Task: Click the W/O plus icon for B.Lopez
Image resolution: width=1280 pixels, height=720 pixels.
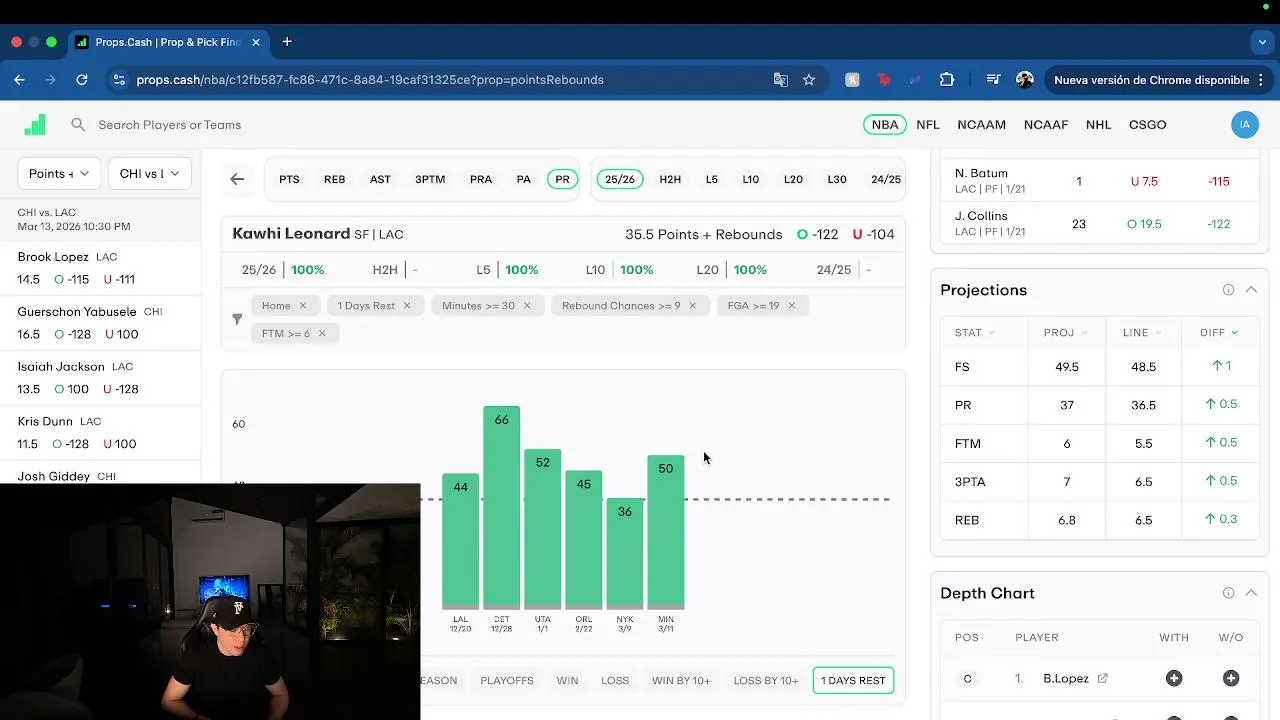Action: tap(1231, 678)
